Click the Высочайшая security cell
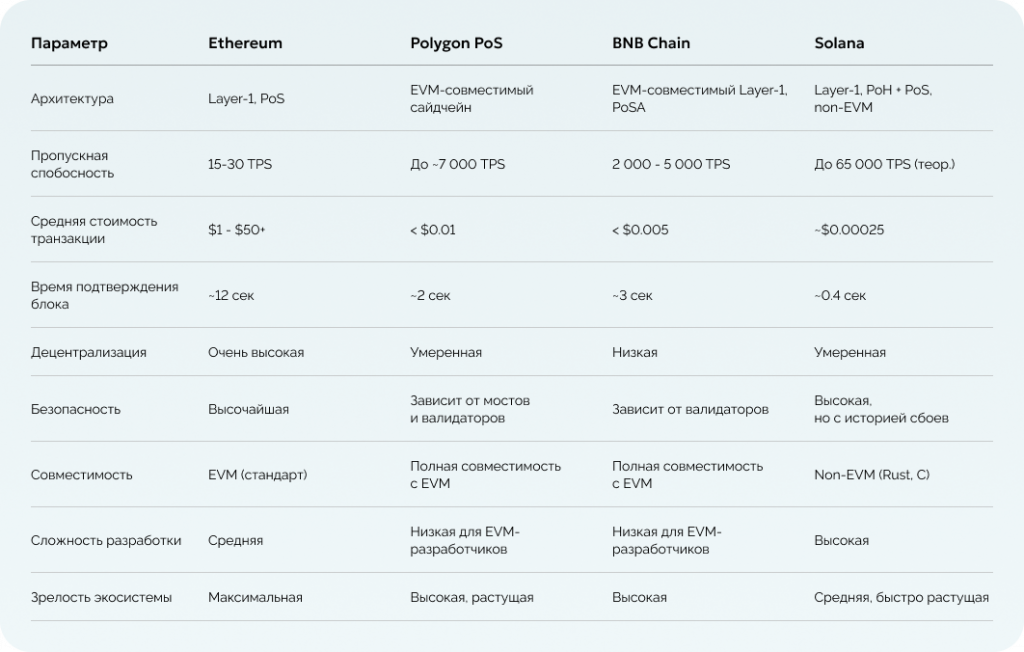This screenshot has height=652, width=1024. 247,409
